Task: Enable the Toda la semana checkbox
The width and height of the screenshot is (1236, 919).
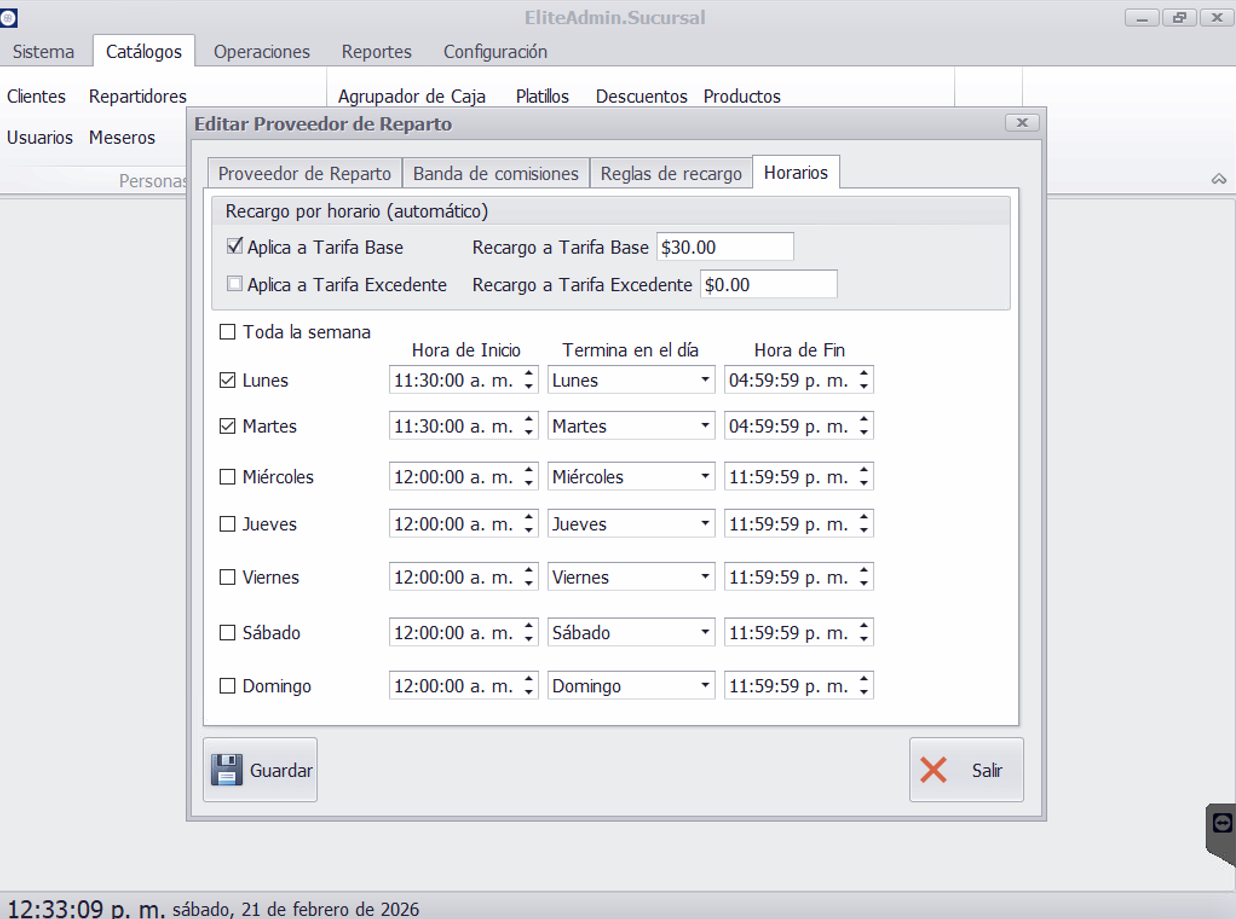Action: (228, 332)
